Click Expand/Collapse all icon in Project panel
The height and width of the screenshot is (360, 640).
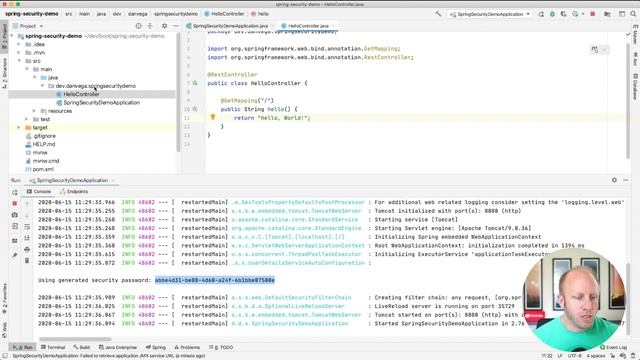point(150,26)
